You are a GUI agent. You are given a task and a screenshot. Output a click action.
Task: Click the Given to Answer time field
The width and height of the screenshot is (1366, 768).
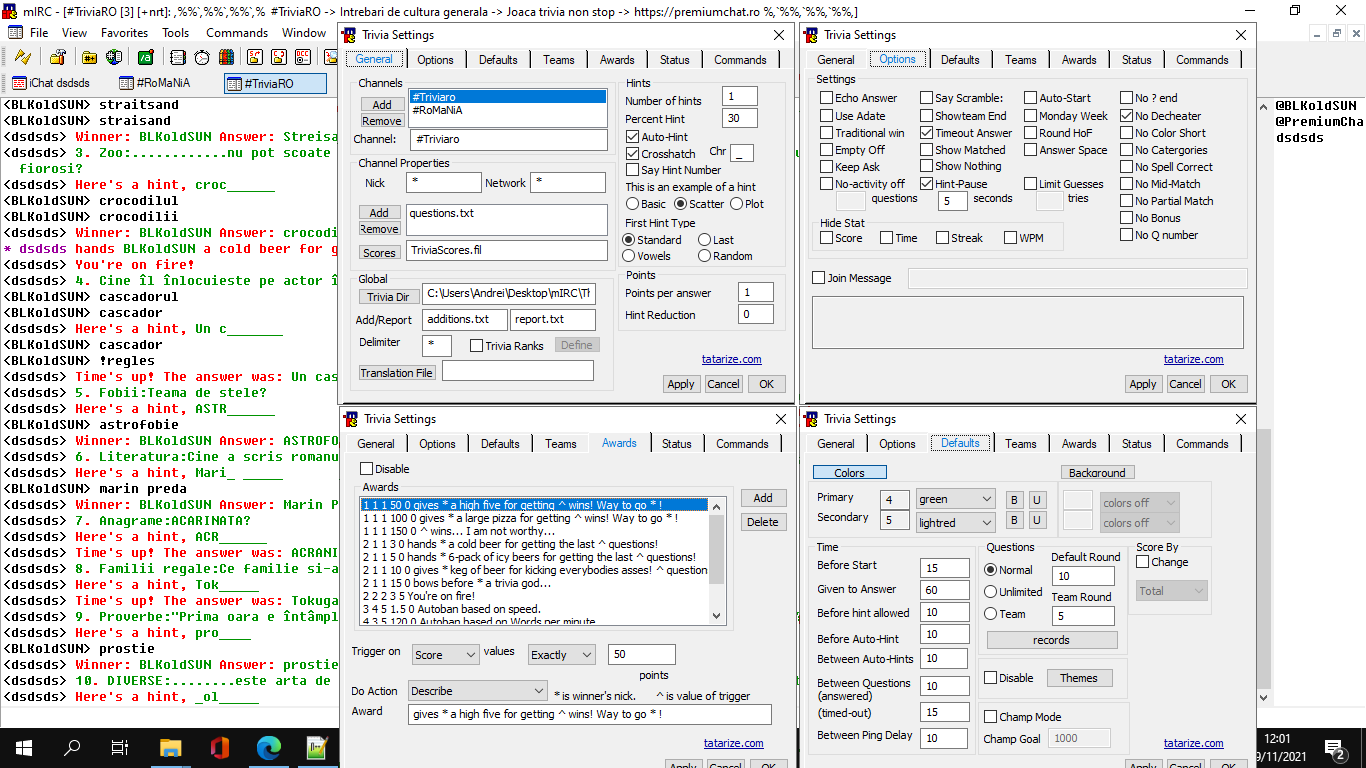click(944, 590)
